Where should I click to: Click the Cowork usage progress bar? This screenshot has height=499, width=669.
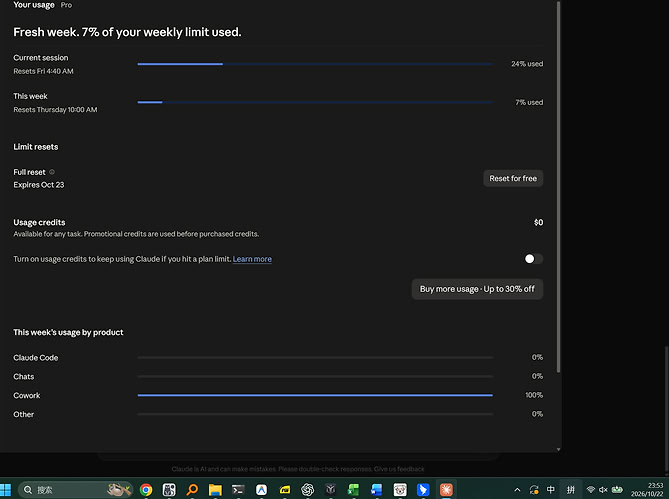click(315, 395)
